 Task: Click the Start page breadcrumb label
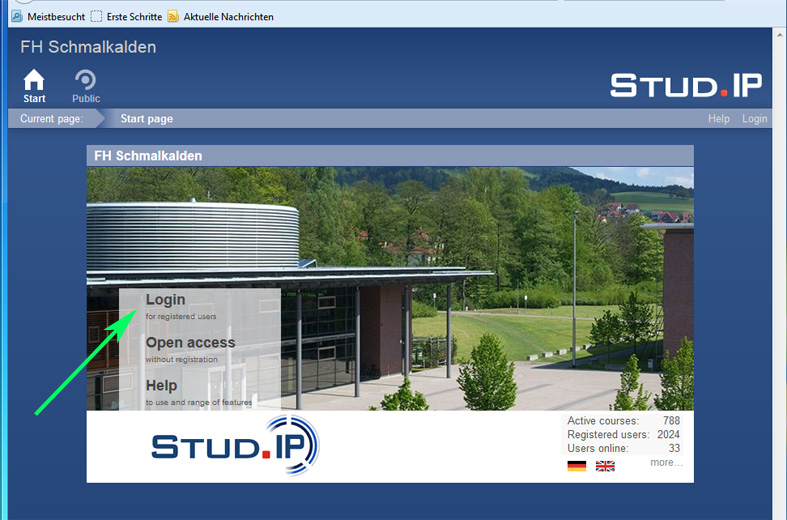pos(147,118)
